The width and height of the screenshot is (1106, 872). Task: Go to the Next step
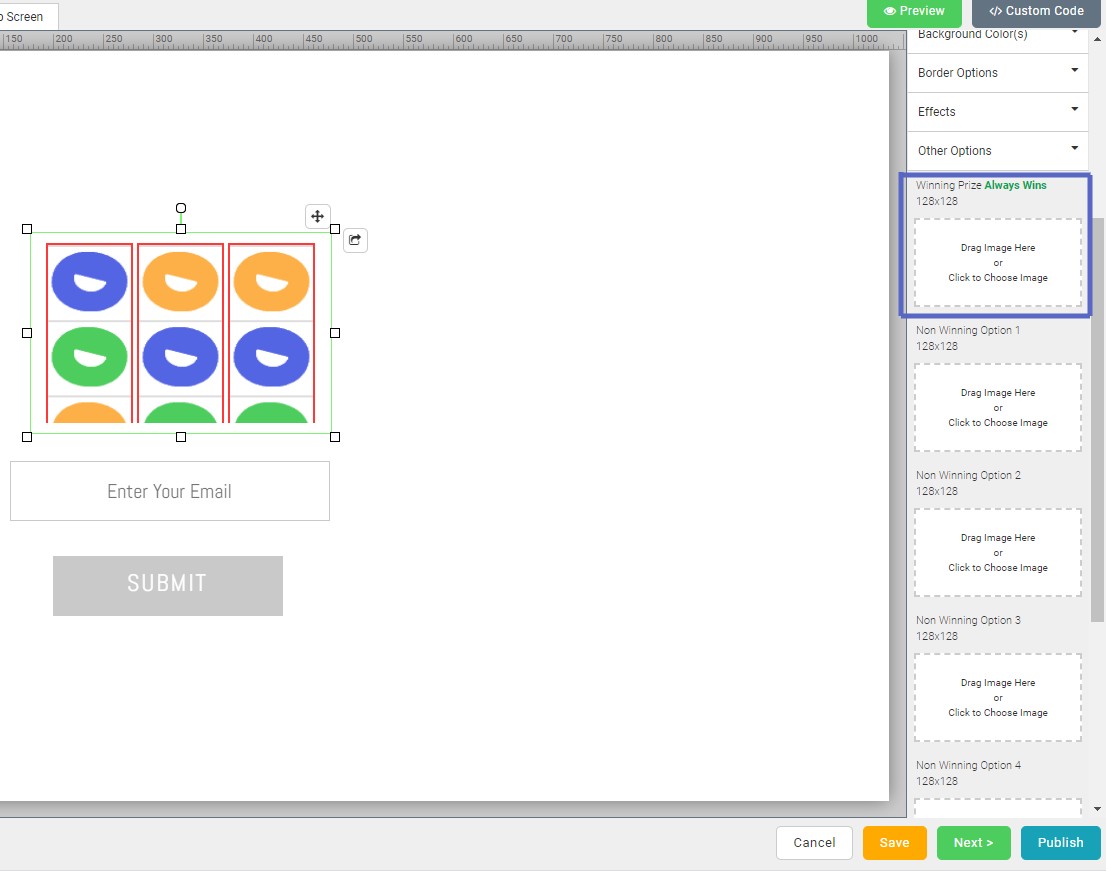[973, 843]
